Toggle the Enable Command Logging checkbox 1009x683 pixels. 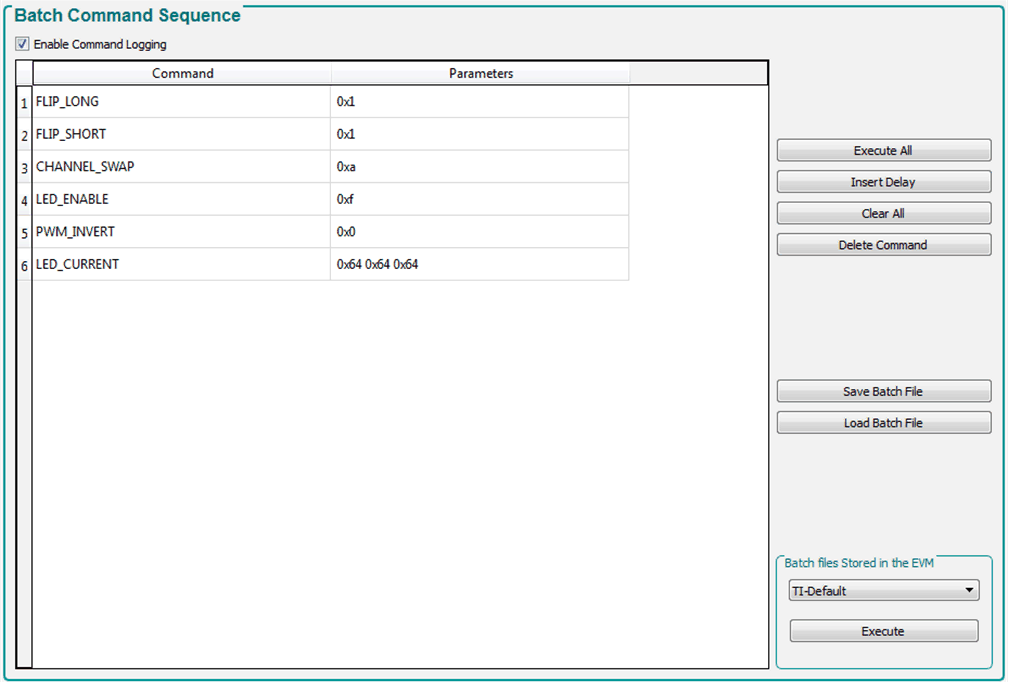22,44
